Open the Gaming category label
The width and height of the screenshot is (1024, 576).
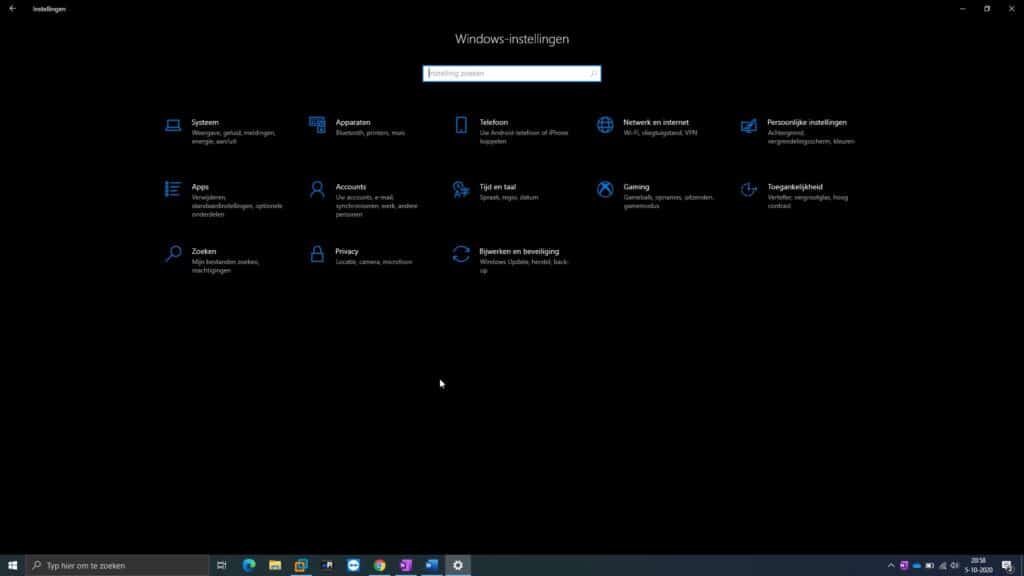636,187
